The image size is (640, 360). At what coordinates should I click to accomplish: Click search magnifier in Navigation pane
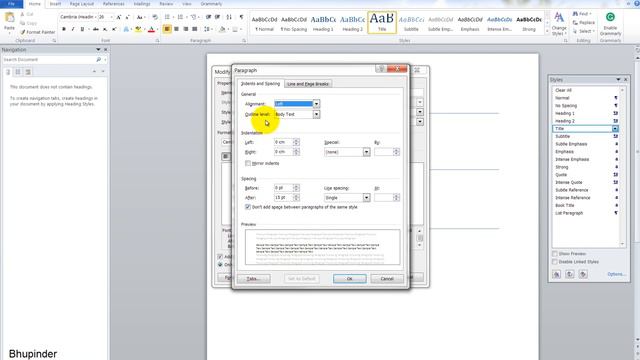coord(98,60)
